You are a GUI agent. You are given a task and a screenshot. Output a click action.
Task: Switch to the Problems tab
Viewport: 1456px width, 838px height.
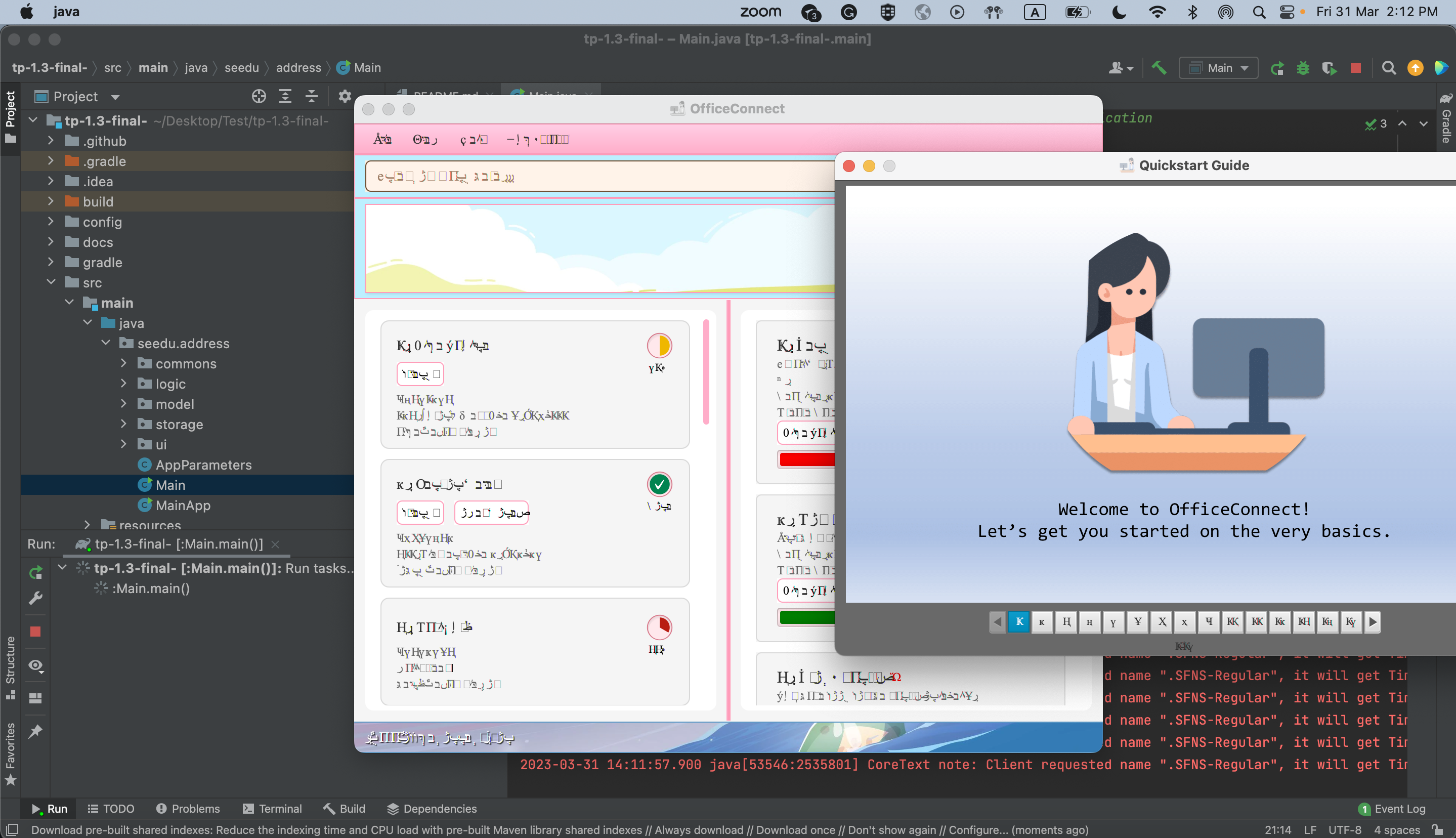(188, 808)
